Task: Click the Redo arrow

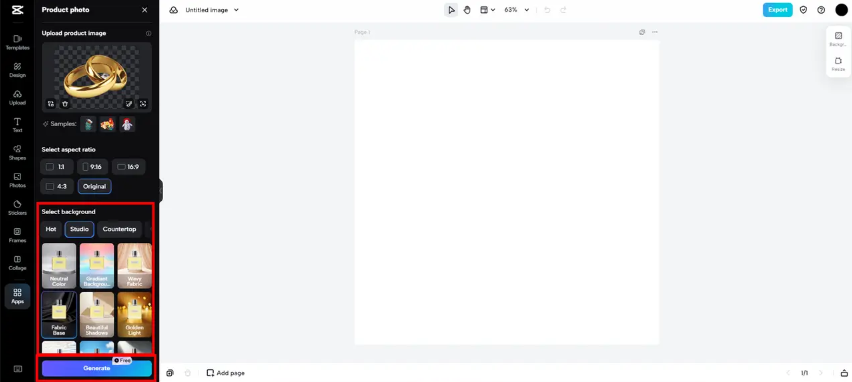Action: click(563, 10)
